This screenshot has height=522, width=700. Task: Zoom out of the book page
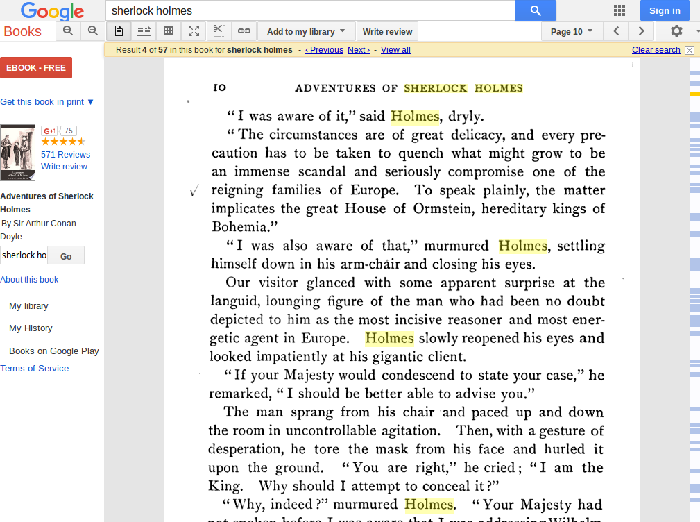click(92, 31)
